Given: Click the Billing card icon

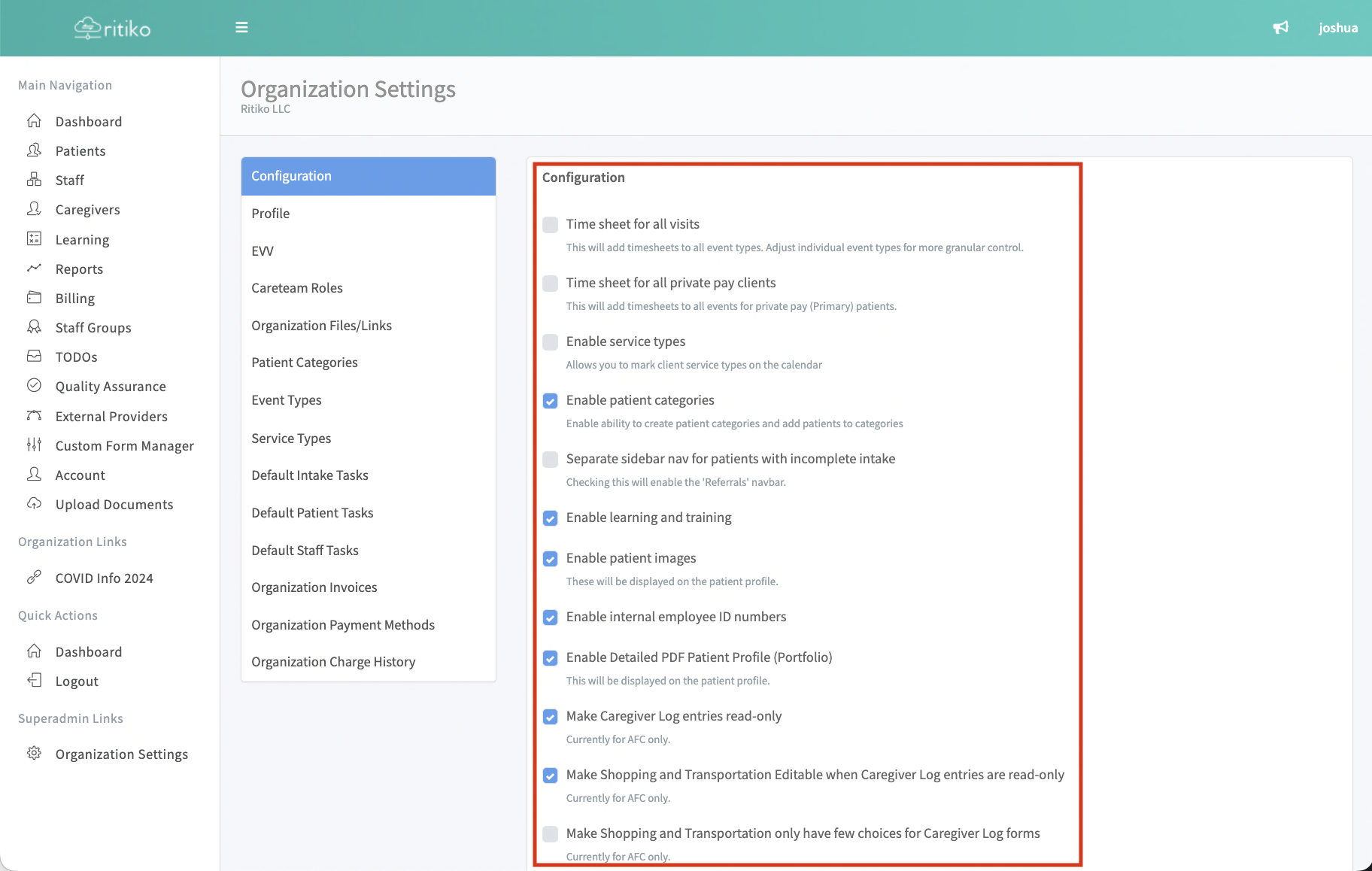Looking at the screenshot, I should coord(35,298).
